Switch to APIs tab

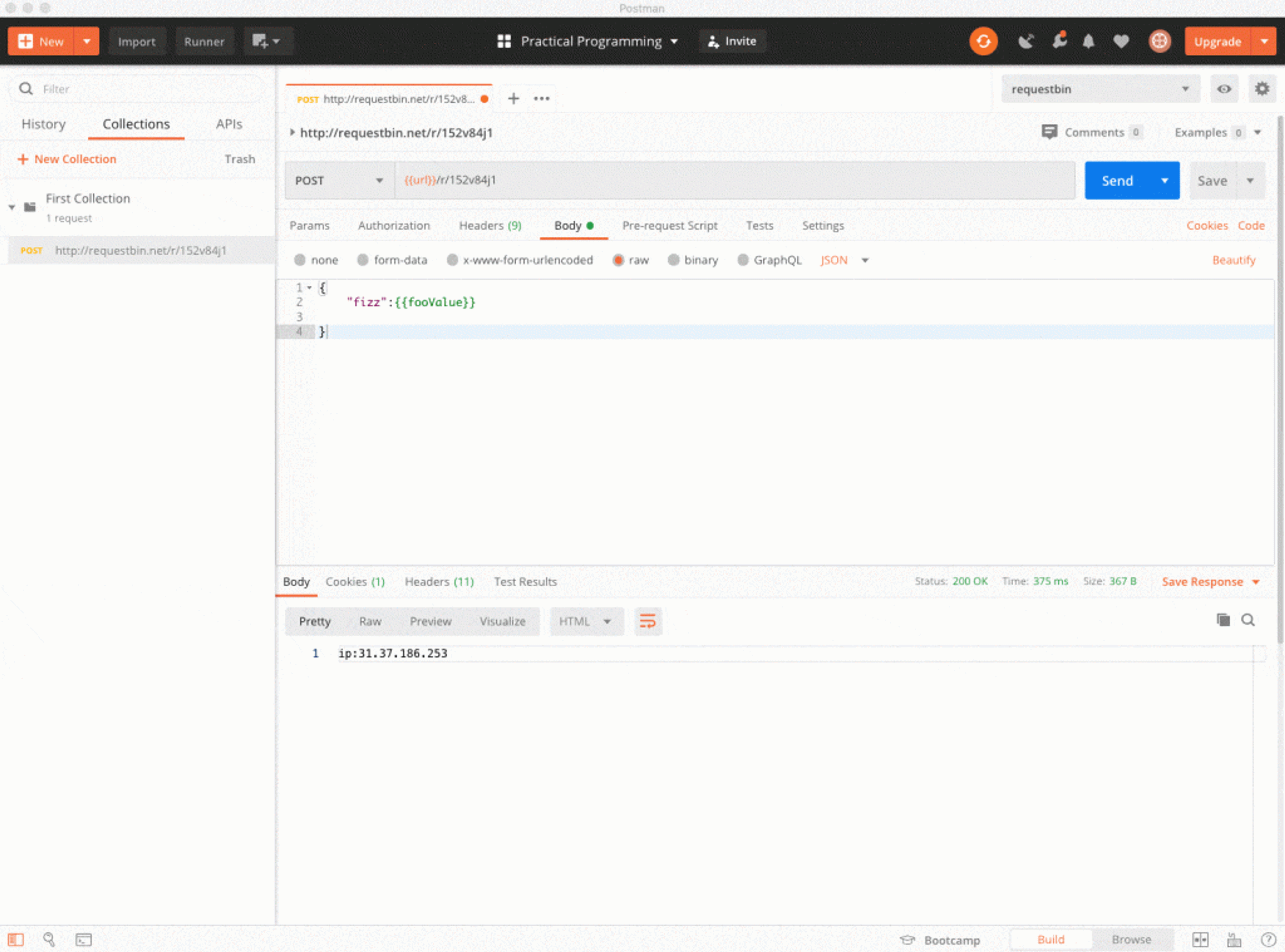229,124
